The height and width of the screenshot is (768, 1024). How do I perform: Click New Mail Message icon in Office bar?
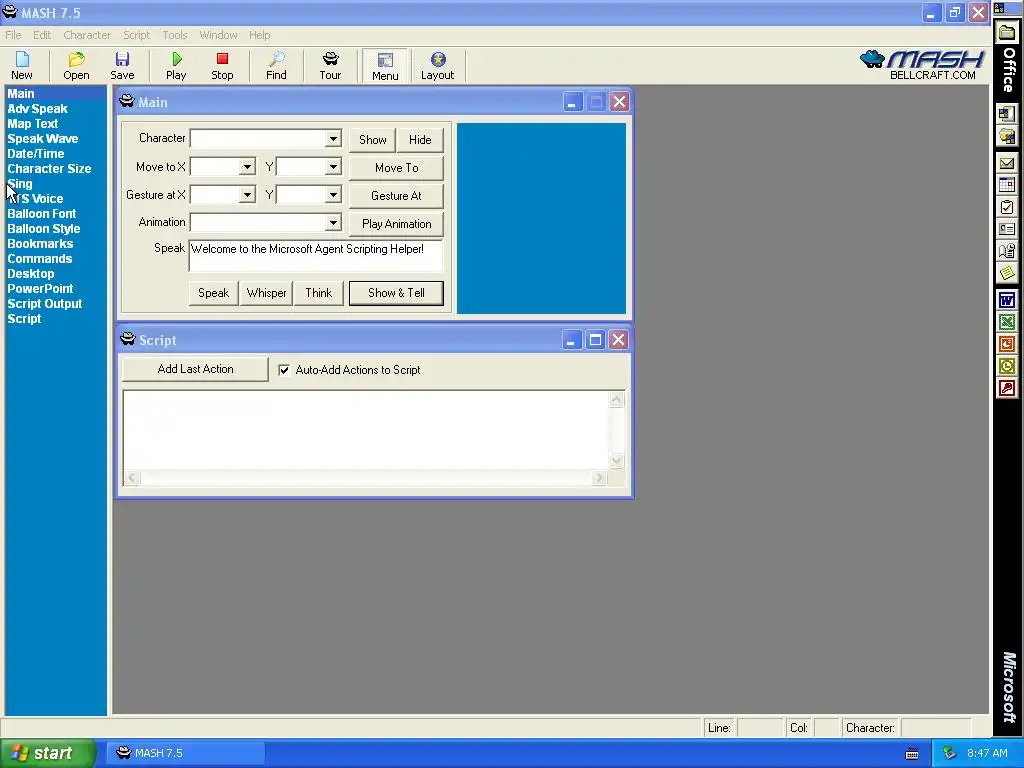[x=1007, y=163]
